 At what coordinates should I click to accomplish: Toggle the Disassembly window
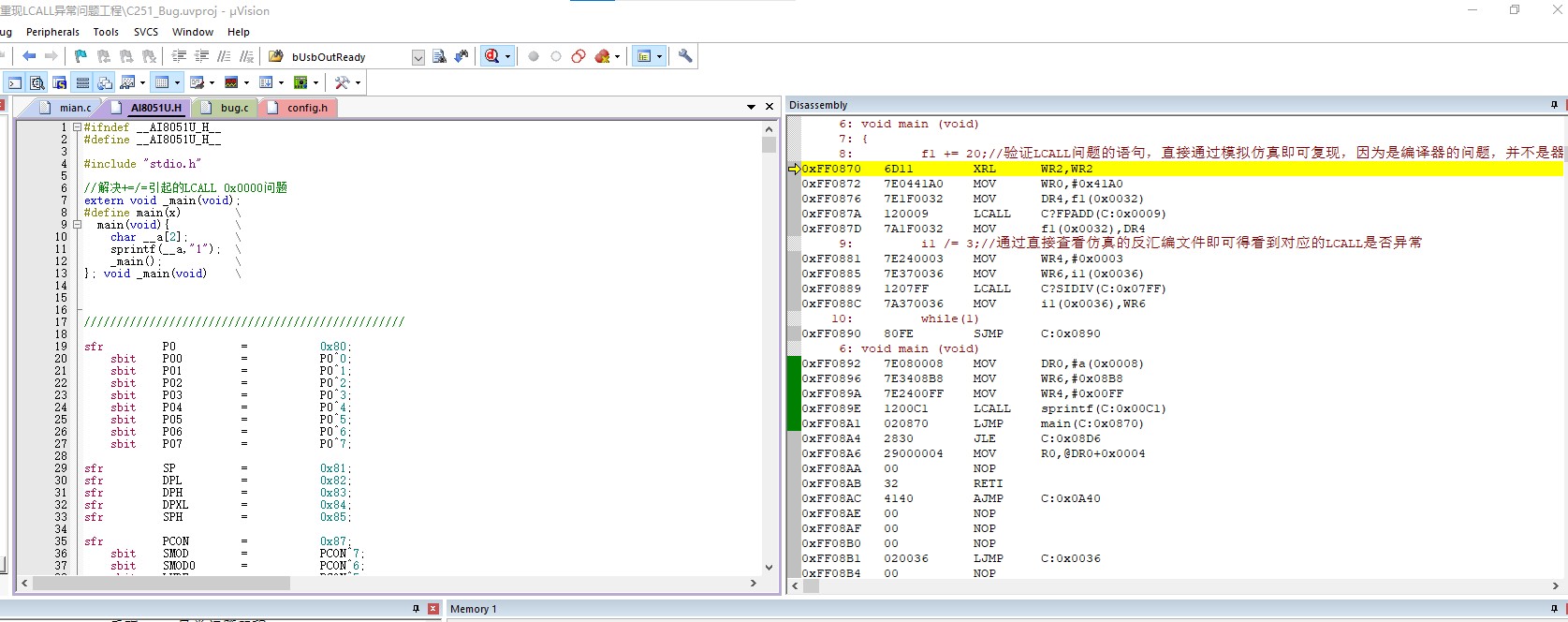37,82
